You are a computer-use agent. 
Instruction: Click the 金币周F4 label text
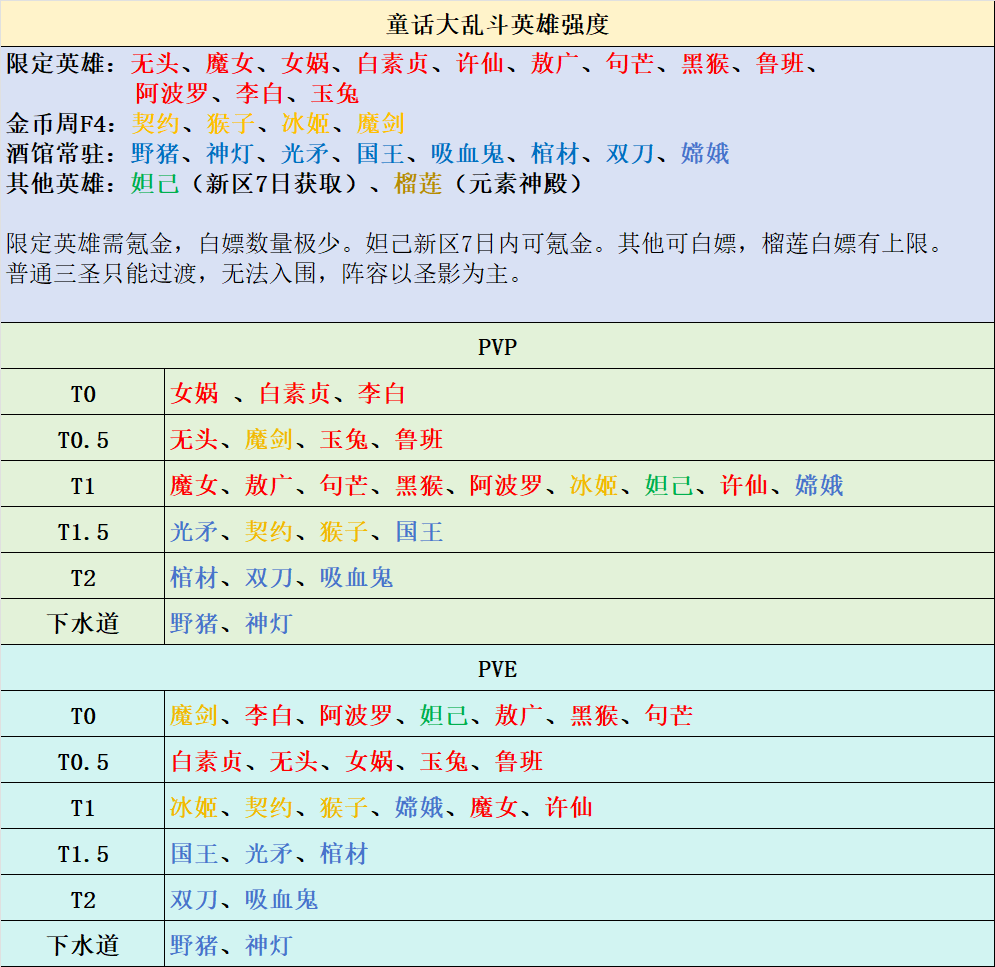[x=61, y=124]
